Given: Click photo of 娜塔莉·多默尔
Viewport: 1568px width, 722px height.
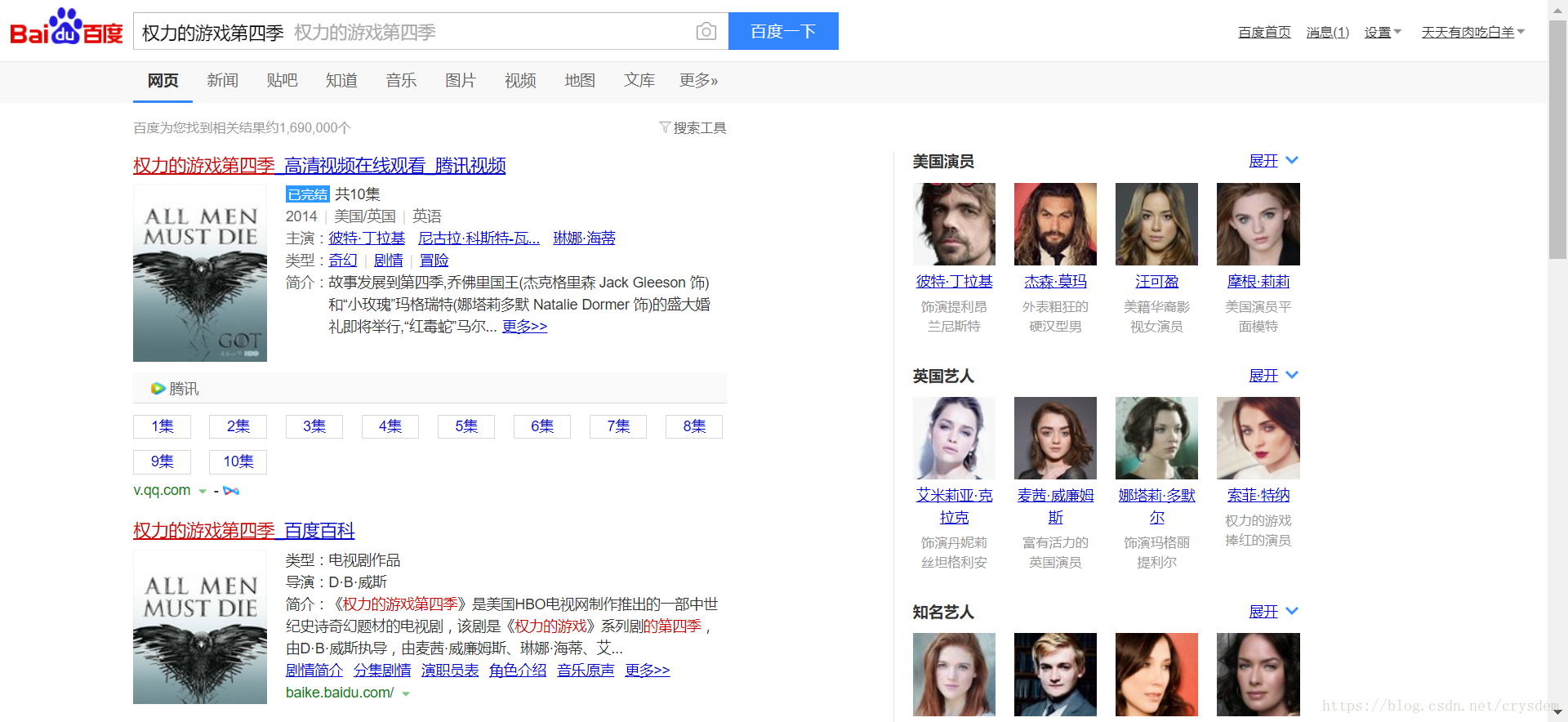Looking at the screenshot, I should 1156,438.
